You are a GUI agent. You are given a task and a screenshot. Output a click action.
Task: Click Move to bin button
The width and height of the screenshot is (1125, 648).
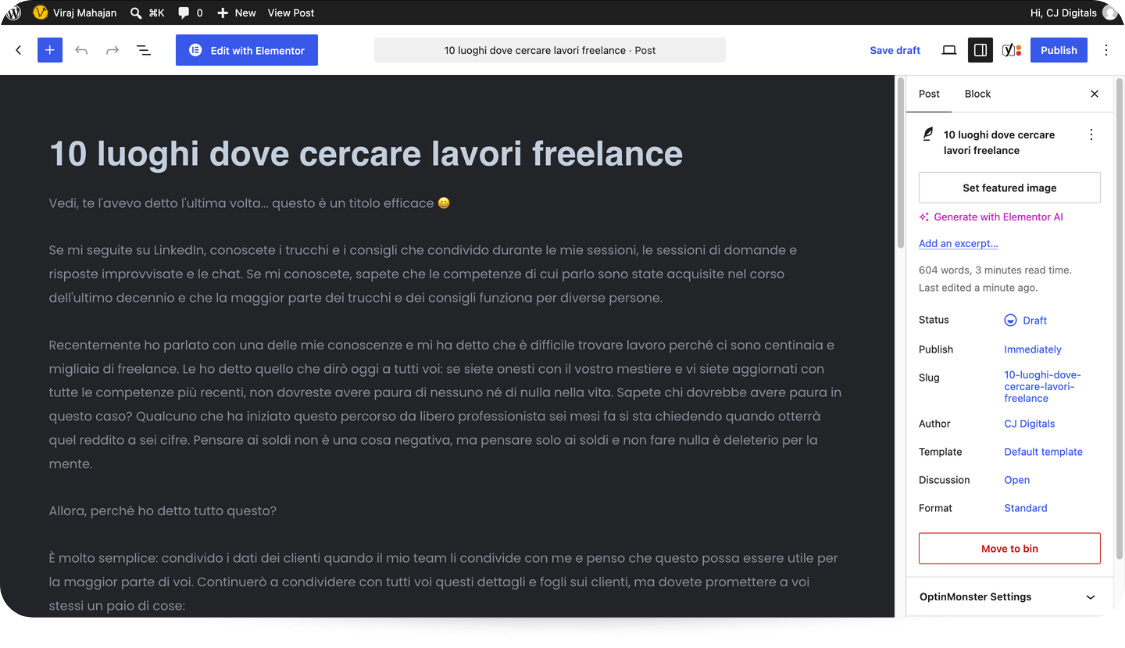coord(1009,548)
